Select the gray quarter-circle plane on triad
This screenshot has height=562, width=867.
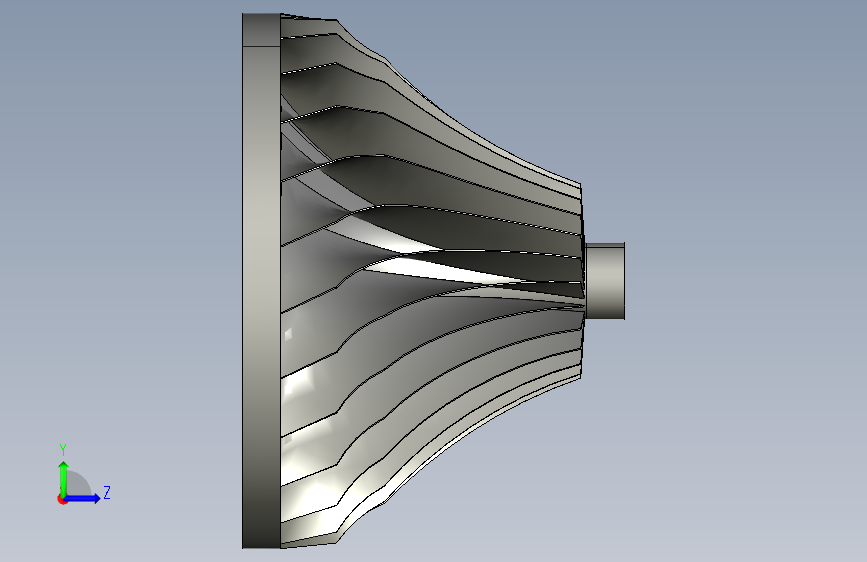(77, 484)
